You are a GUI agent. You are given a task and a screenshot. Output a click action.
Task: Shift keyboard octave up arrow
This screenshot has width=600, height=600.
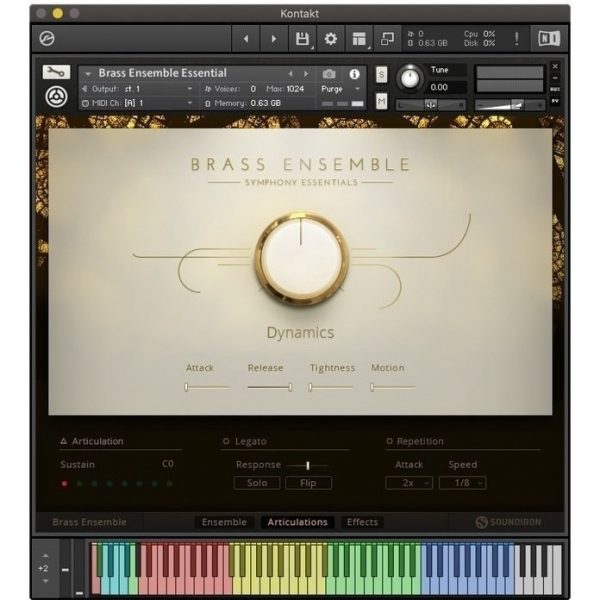click(46, 555)
